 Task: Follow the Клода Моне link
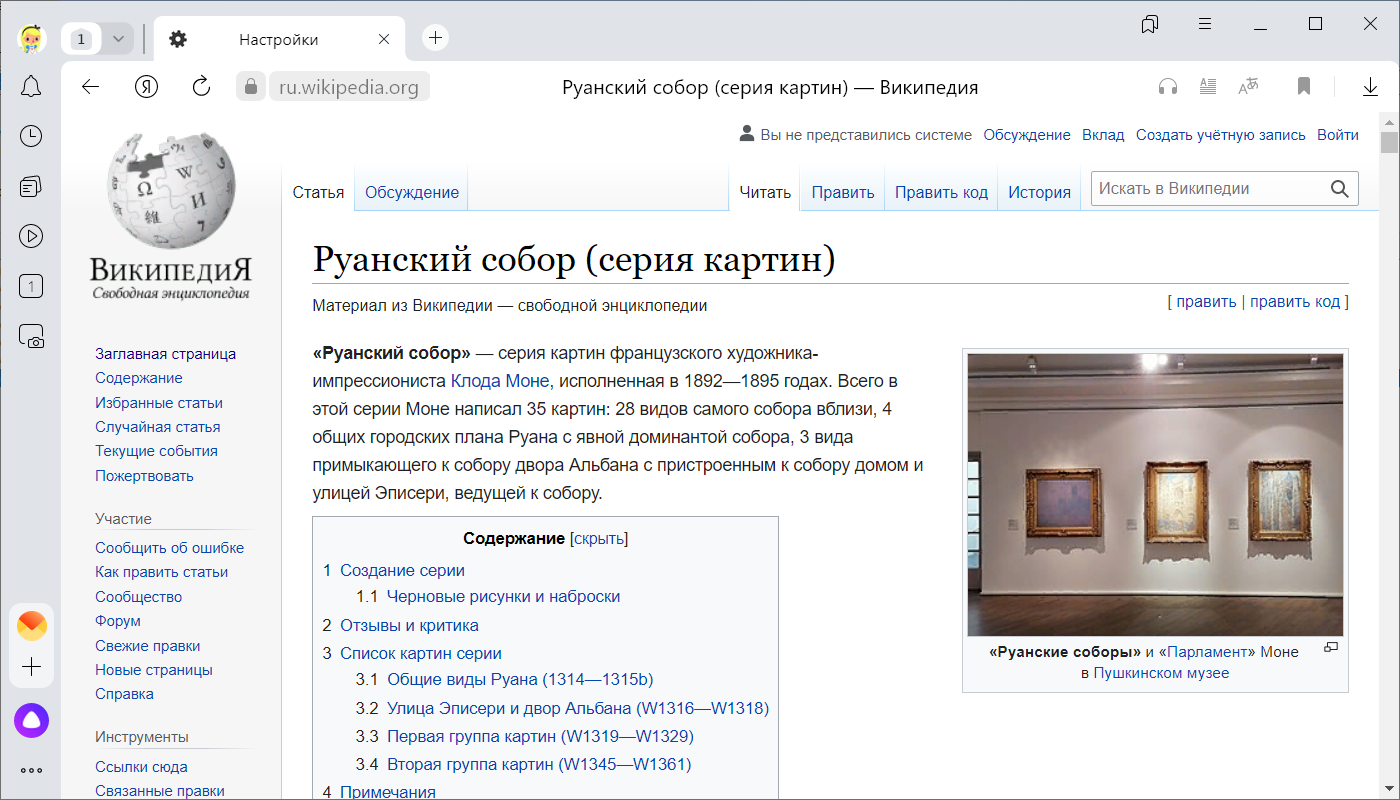500,381
